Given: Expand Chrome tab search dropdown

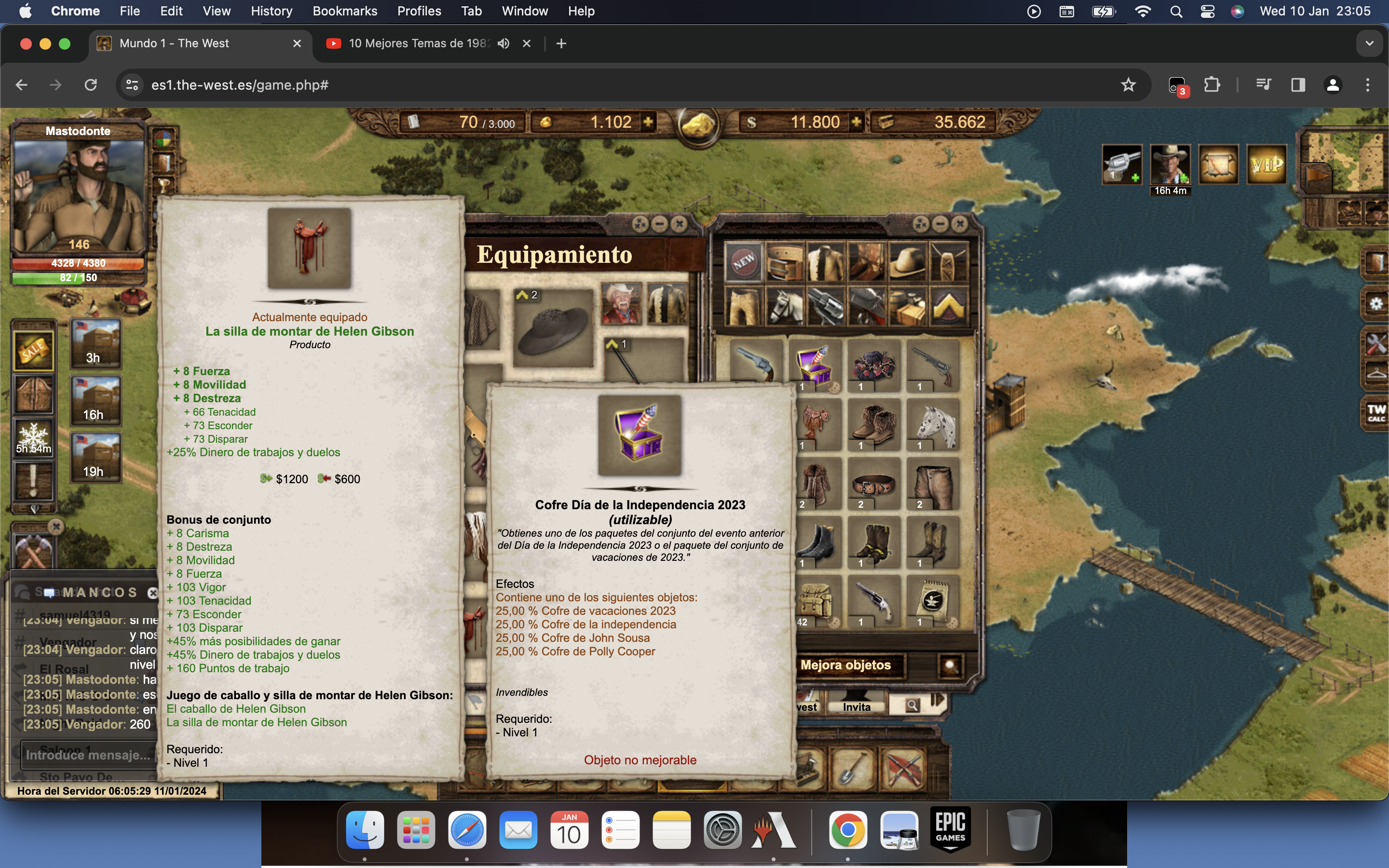Looking at the screenshot, I should coord(1369,43).
